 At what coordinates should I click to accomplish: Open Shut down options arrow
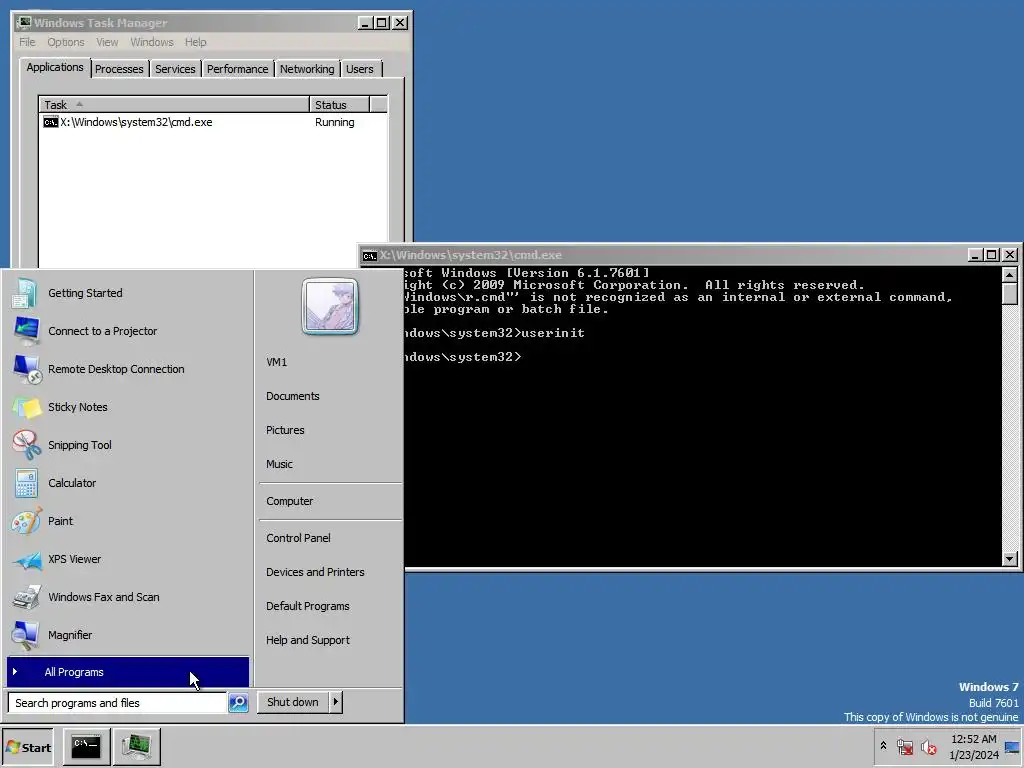tap(336, 702)
